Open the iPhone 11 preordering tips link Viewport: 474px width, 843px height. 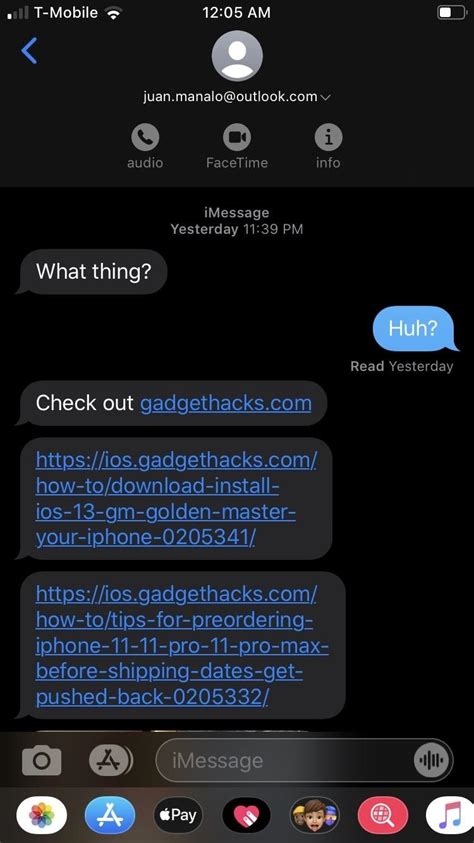[x=183, y=645]
